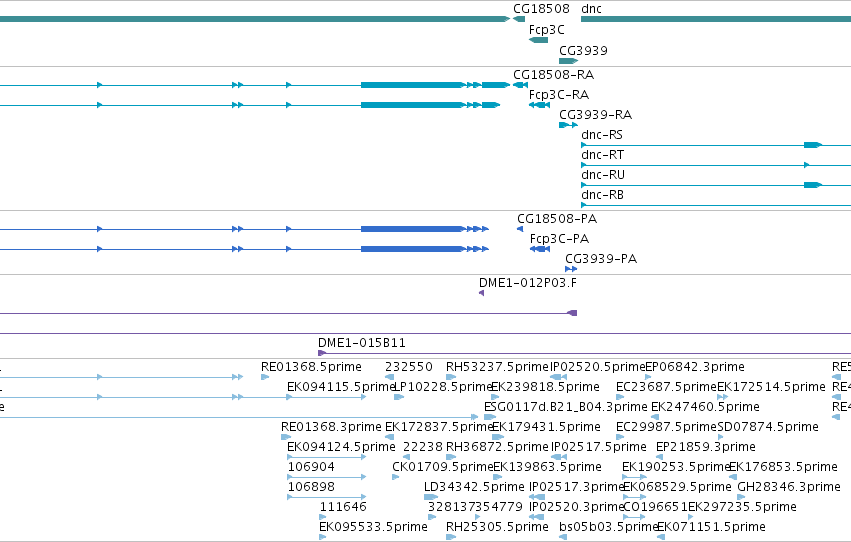Click the EK068529.5prime EST
Image resolution: width=851 pixels, height=542 pixels.
point(677,487)
